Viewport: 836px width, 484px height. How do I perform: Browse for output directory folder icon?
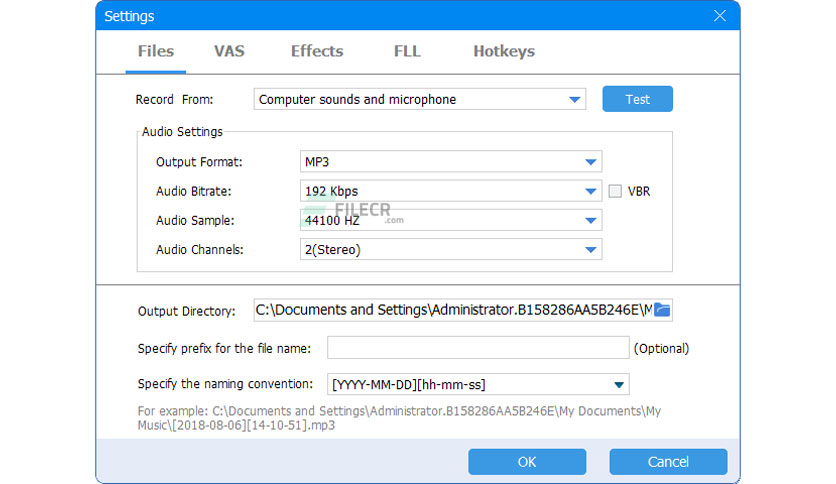click(x=662, y=310)
